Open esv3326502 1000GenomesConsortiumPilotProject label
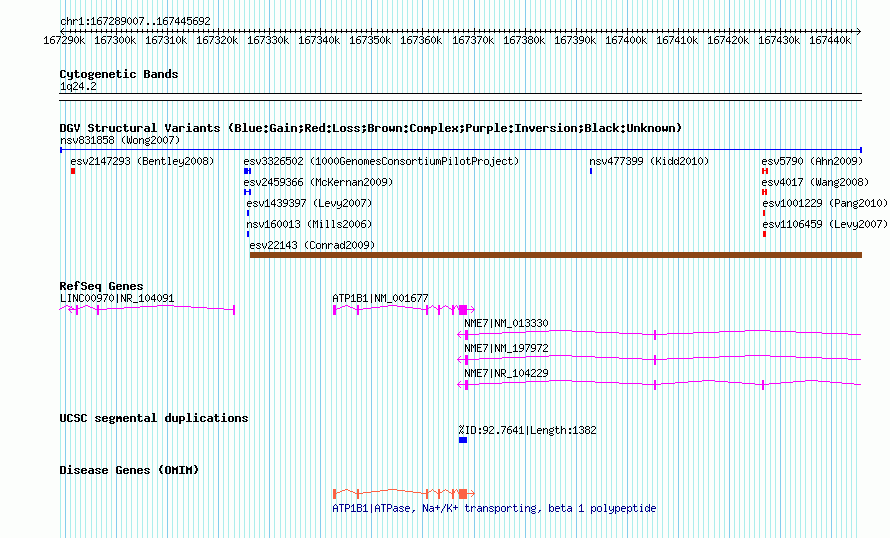The width and height of the screenshot is (890, 538). pos(381,161)
